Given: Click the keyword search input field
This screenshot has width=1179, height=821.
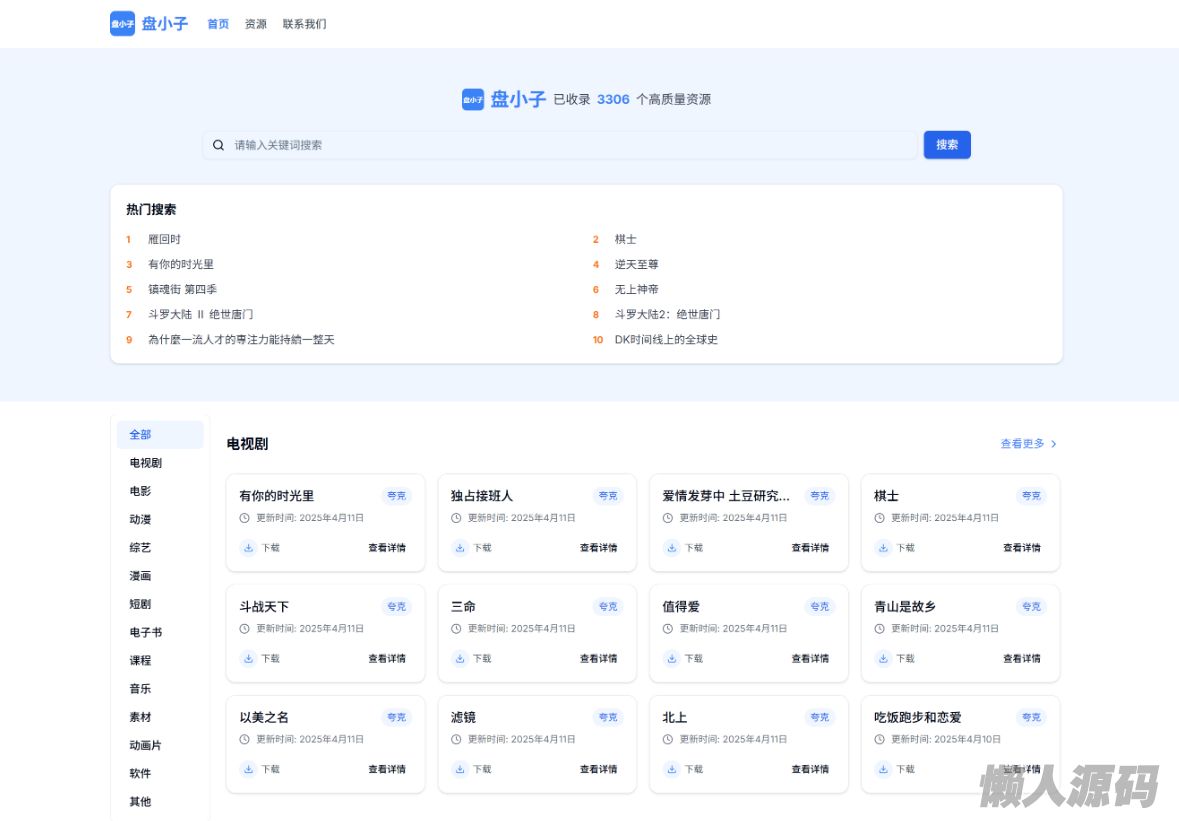Looking at the screenshot, I should 560,145.
